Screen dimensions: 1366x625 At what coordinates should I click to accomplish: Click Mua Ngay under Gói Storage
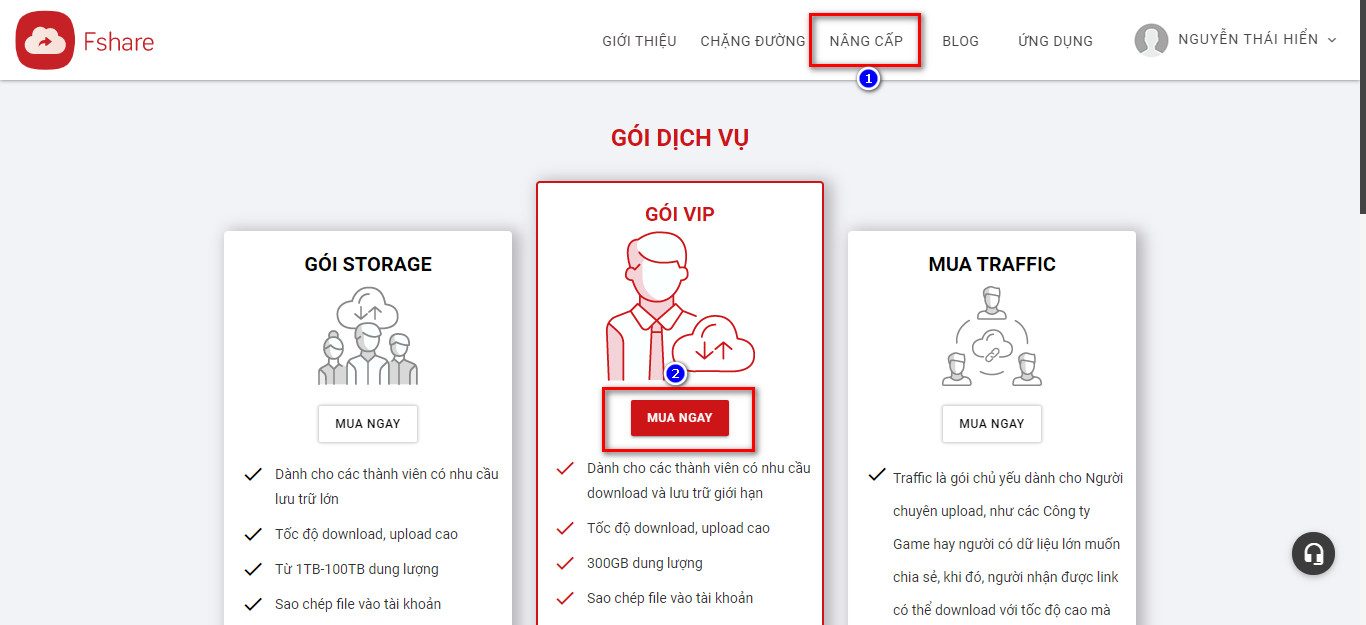pyautogui.click(x=368, y=424)
